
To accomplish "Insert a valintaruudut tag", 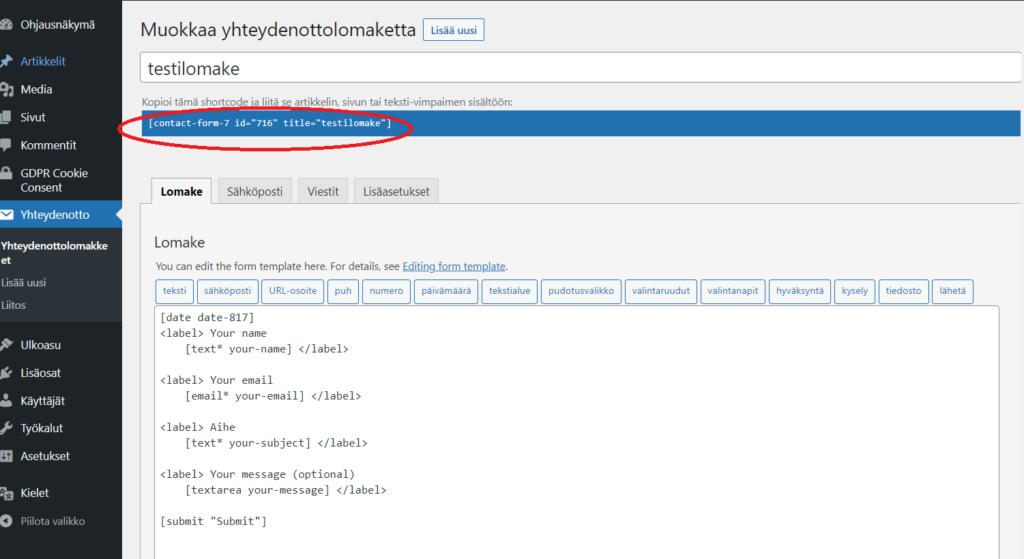I will tap(661, 291).
